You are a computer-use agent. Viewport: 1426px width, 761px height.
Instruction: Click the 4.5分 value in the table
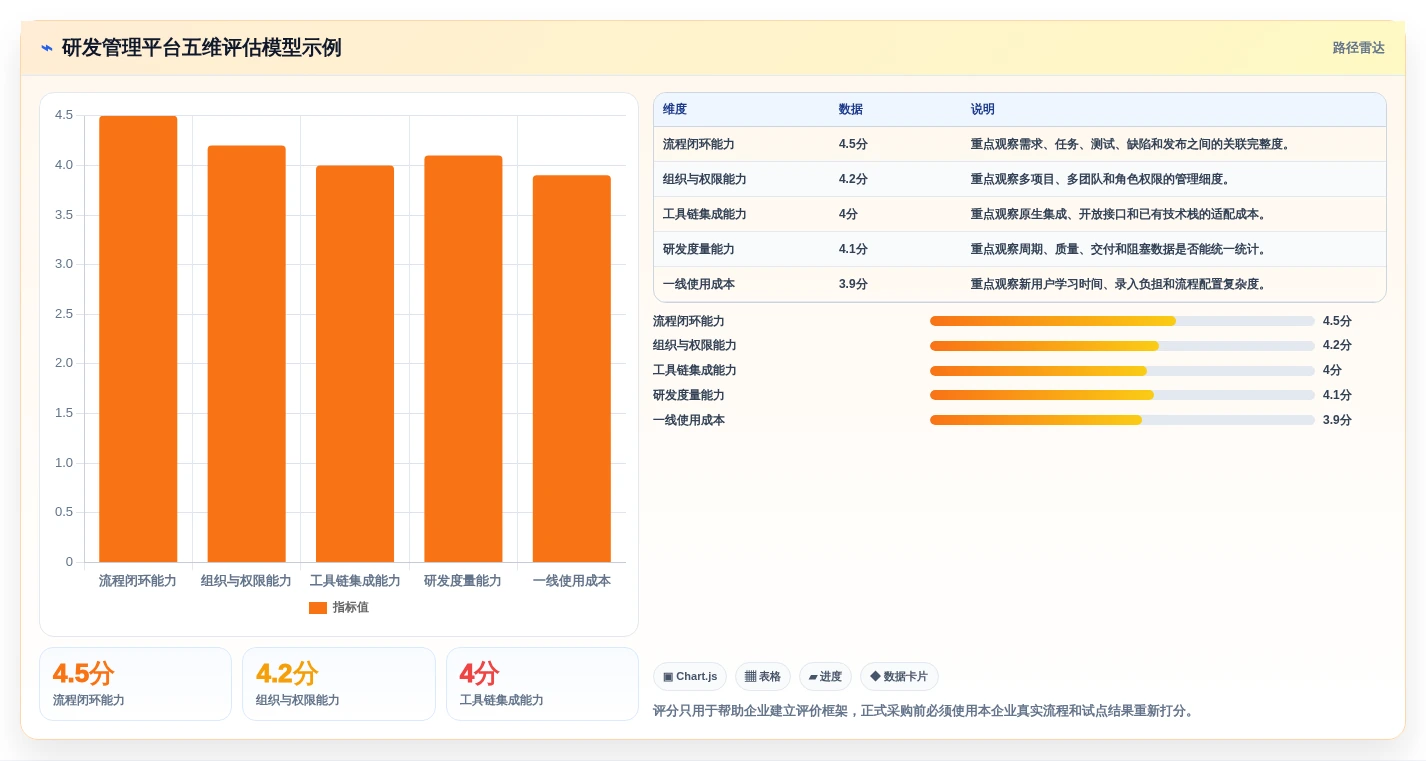853,145
